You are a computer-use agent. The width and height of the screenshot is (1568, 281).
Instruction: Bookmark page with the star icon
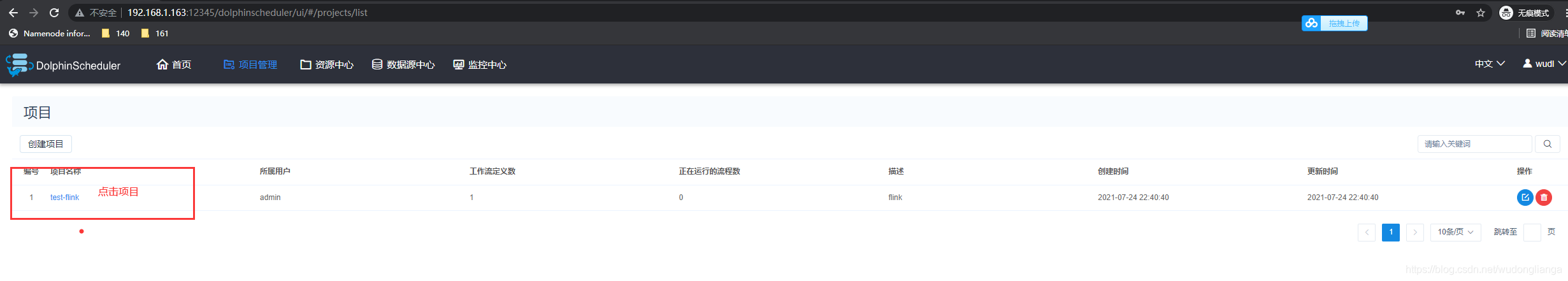1481,13
